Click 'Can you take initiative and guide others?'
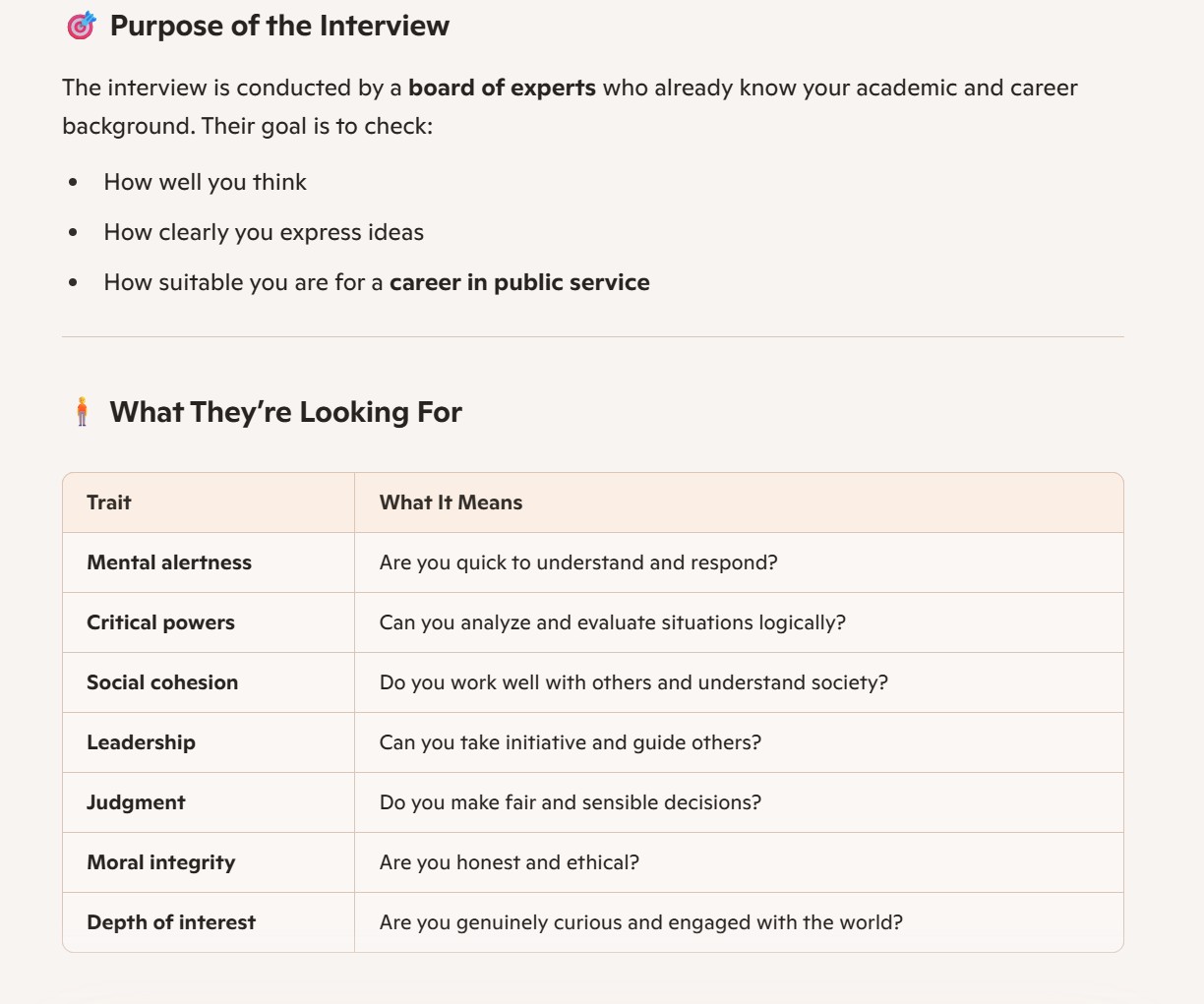This screenshot has width=1204, height=1004. point(571,742)
